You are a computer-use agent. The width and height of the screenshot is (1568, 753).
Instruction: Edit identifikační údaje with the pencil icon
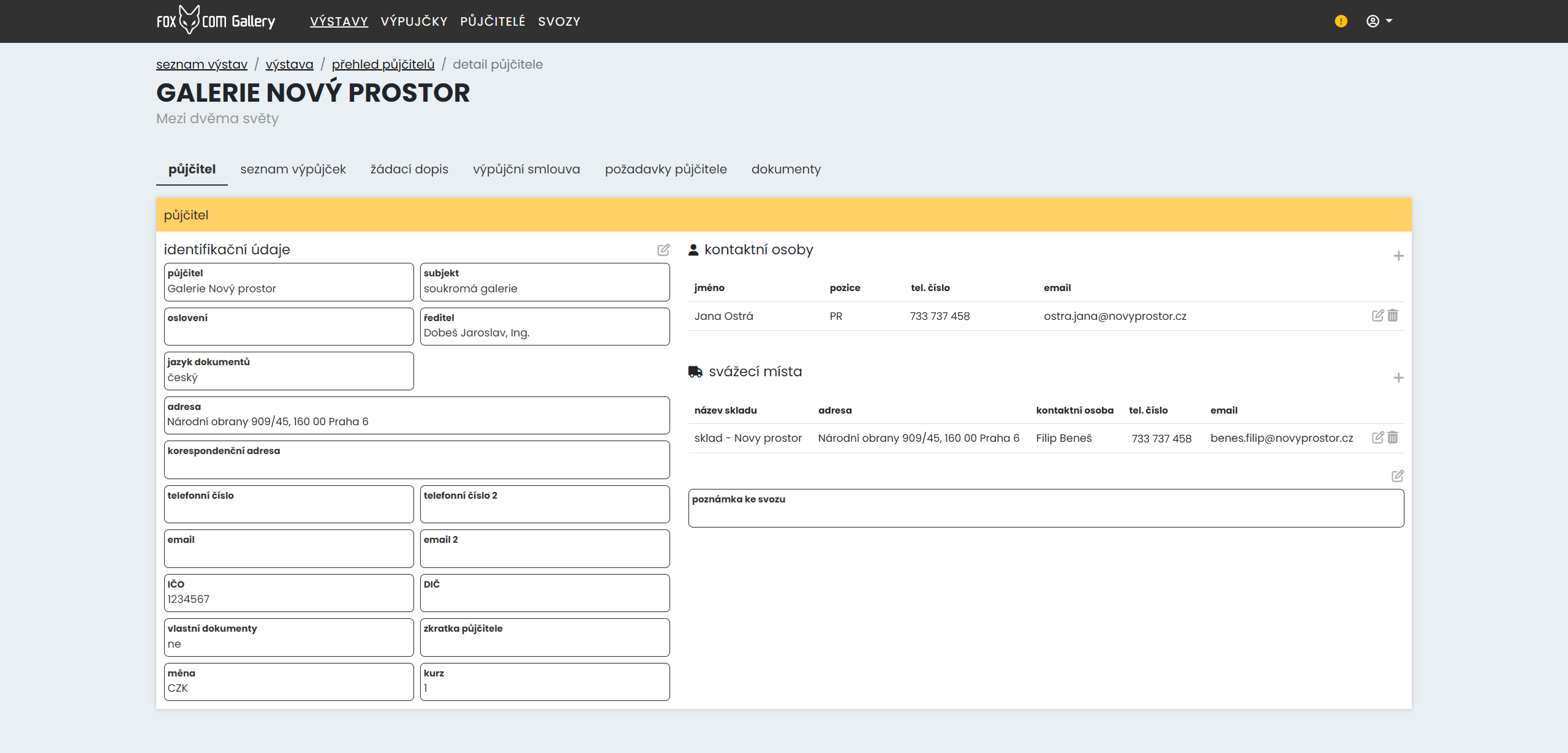tap(663, 250)
